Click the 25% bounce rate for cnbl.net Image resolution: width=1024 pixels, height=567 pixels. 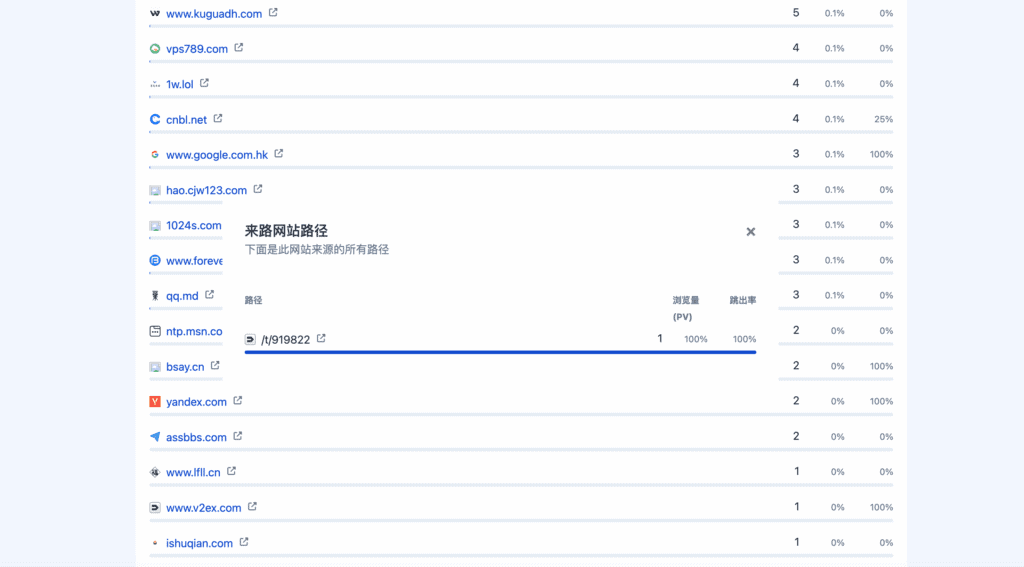pos(883,119)
